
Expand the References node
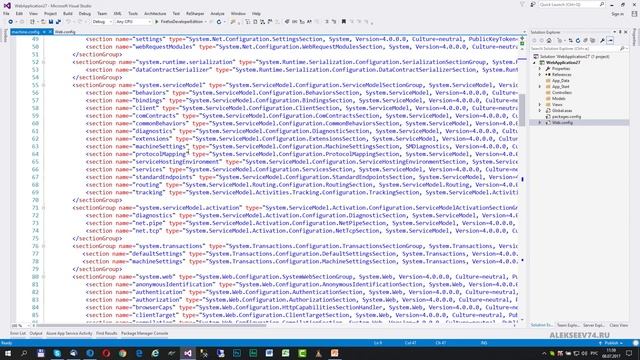(x=540, y=75)
